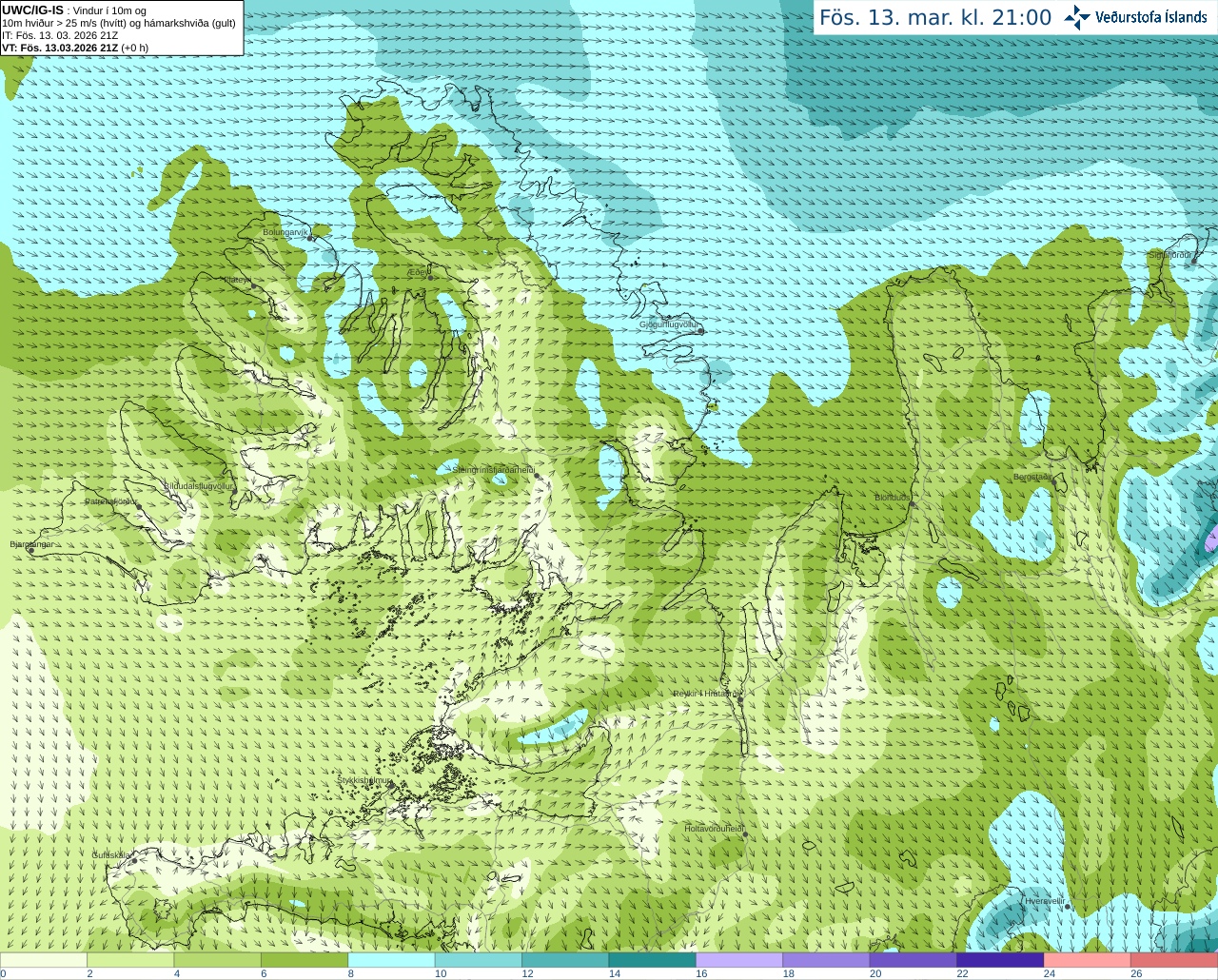The height and width of the screenshot is (980, 1218).
Task: Click the Steingrímsfjarðarheiði station dot
Action: click(x=536, y=475)
